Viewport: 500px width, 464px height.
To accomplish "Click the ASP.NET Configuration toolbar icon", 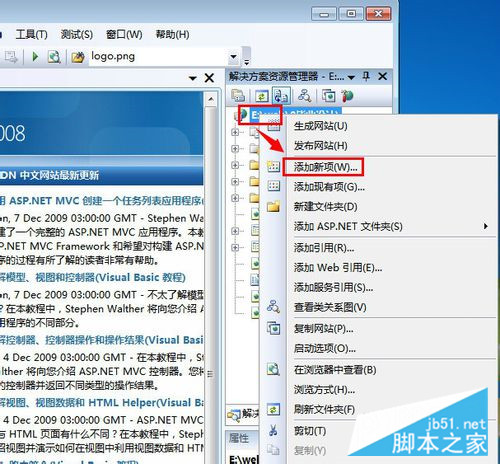I will point(347,96).
